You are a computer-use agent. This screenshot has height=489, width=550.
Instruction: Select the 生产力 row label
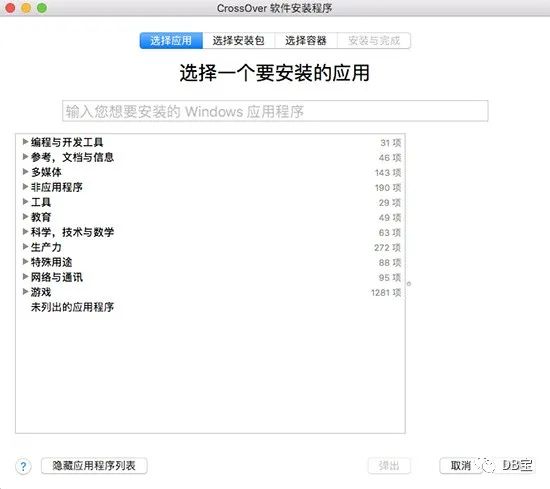(x=46, y=247)
